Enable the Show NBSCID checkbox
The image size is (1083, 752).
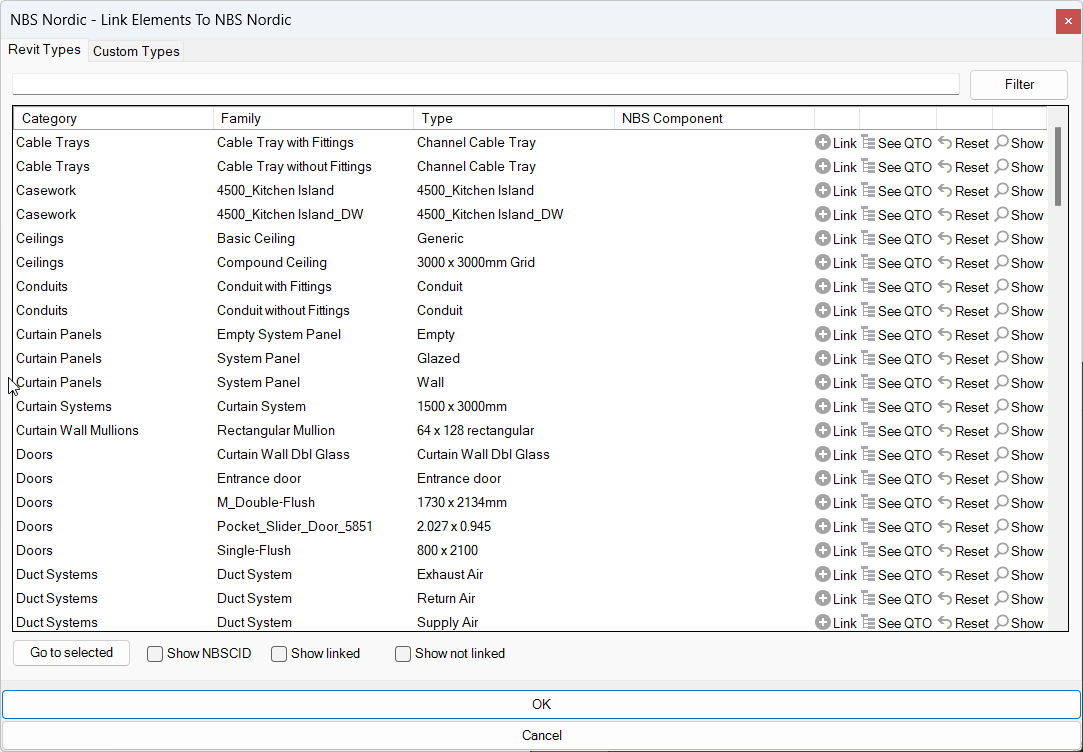pyautogui.click(x=155, y=654)
